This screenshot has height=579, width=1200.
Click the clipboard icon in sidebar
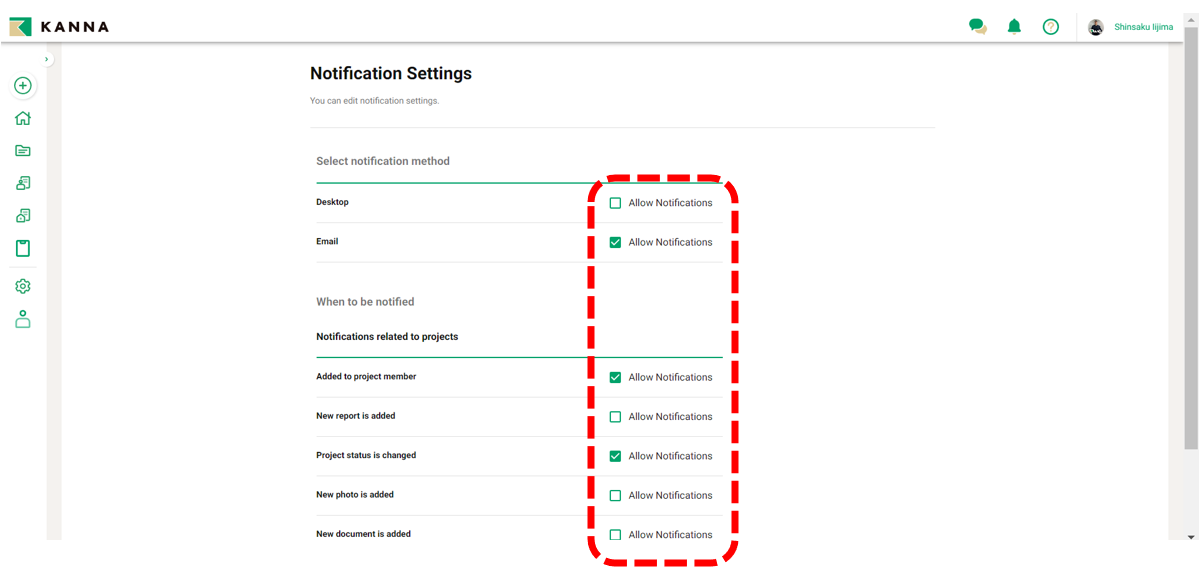pyautogui.click(x=23, y=248)
